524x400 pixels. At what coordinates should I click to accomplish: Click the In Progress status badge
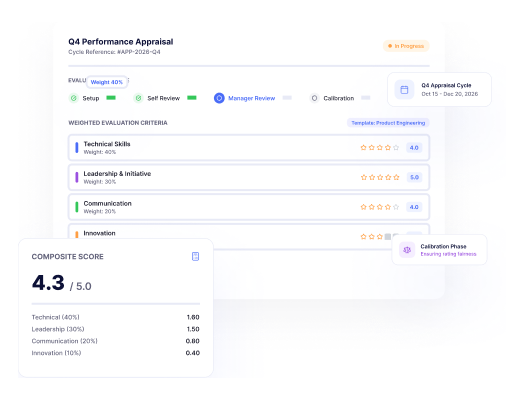(x=406, y=46)
